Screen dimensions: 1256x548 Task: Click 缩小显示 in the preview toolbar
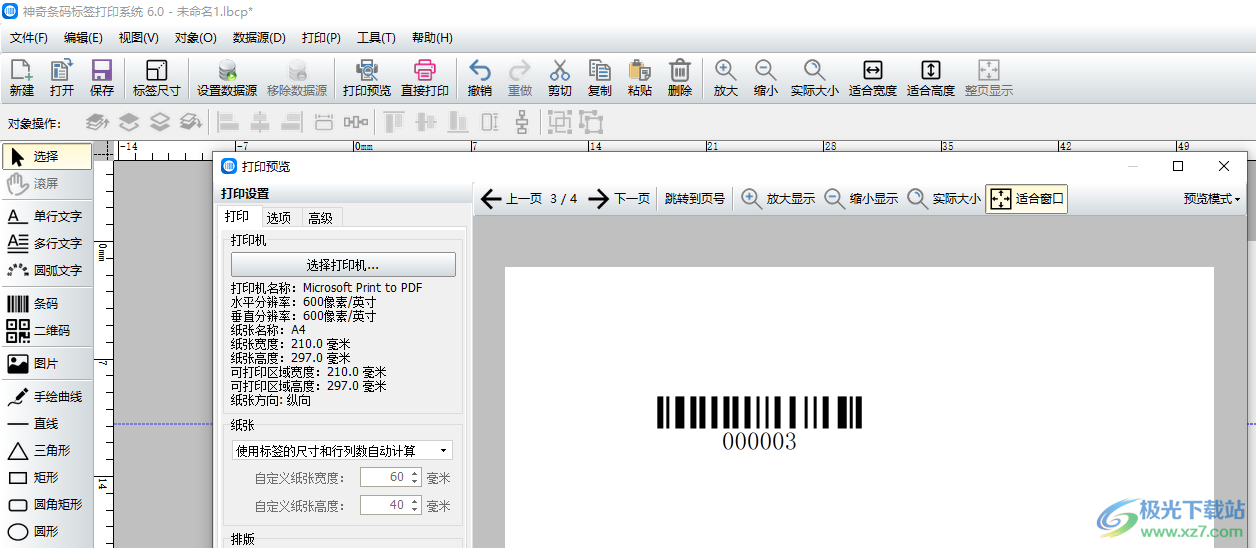point(861,199)
